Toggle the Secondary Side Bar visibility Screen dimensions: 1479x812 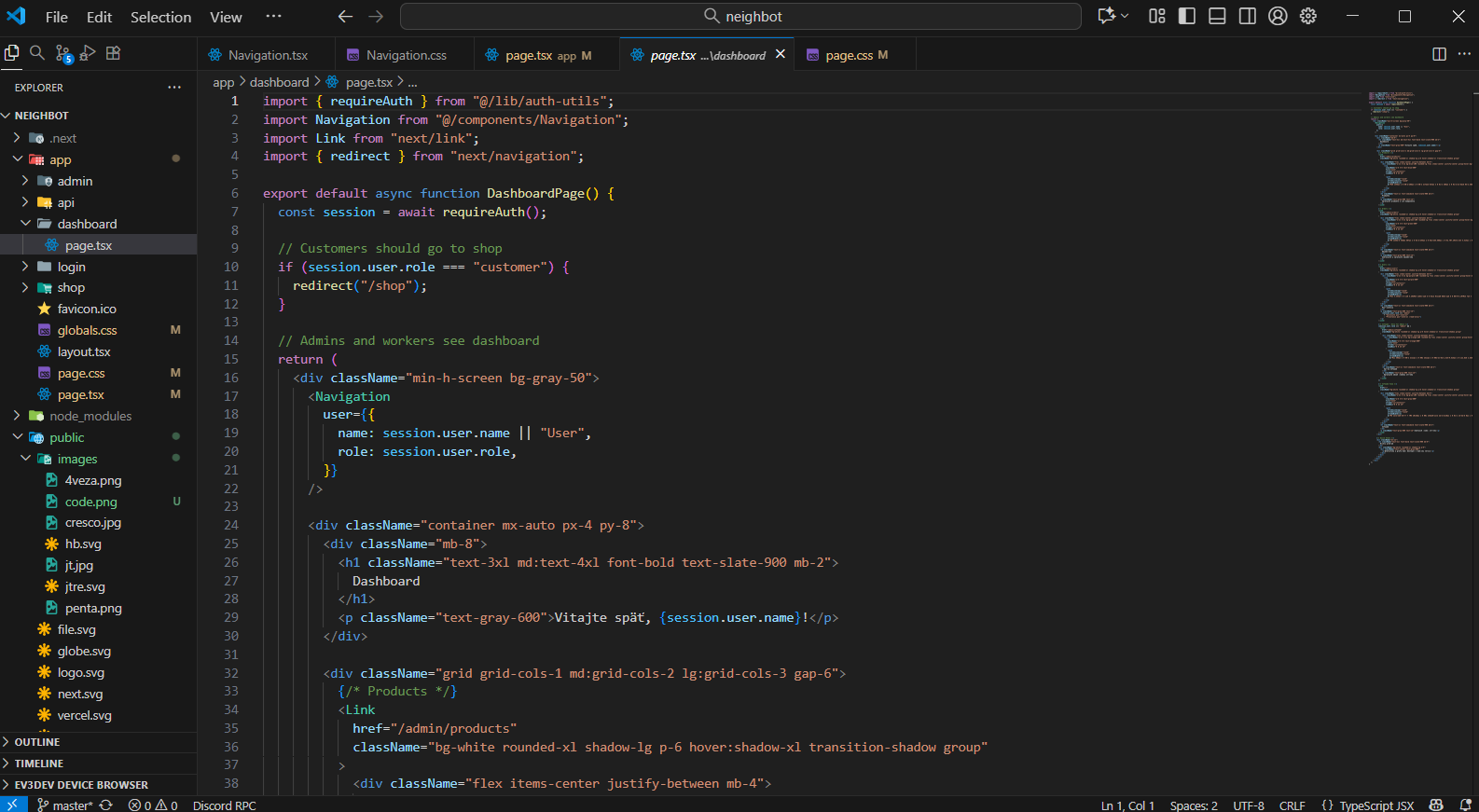click(1247, 16)
